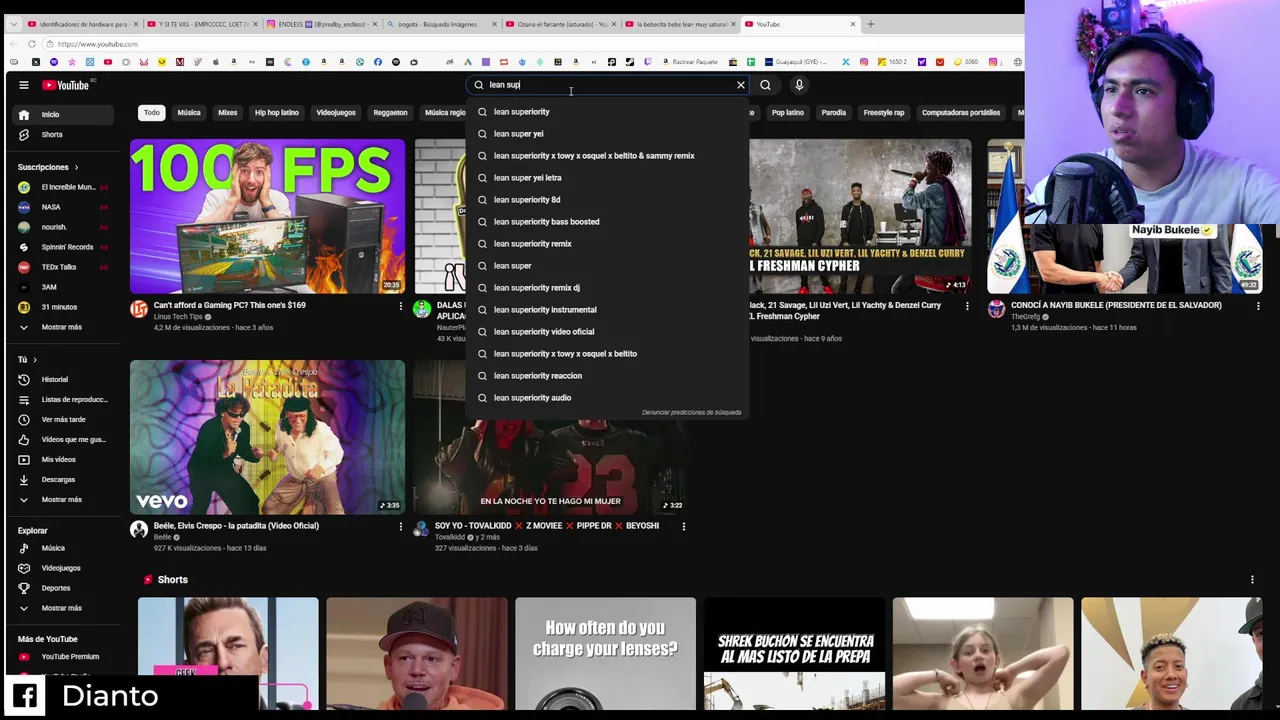Pick suggestion 'lean superiority 8d'
Viewport: 1280px width, 720px height.
[x=607, y=200]
